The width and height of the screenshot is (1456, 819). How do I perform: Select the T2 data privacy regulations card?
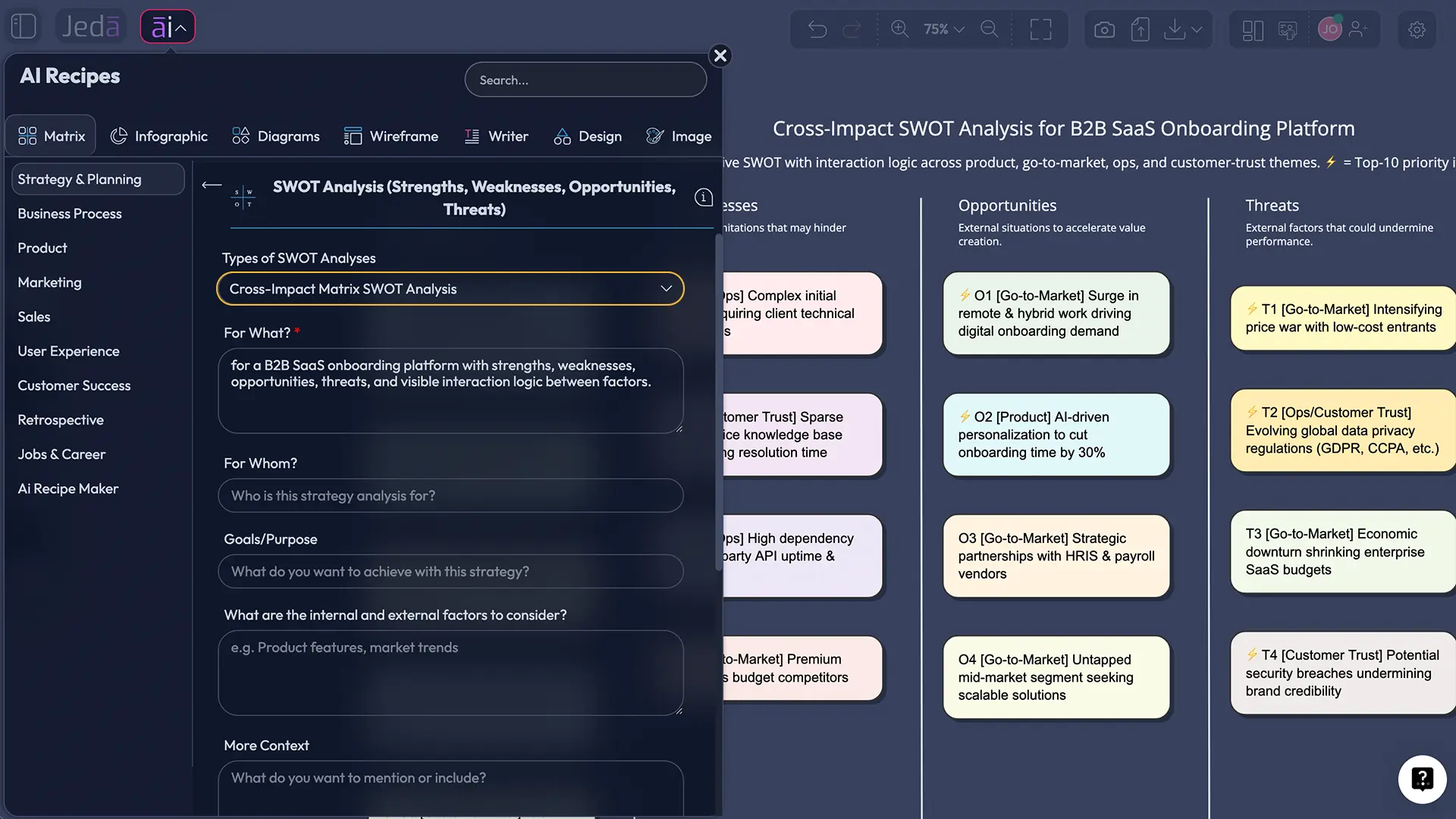click(1343, 430)
